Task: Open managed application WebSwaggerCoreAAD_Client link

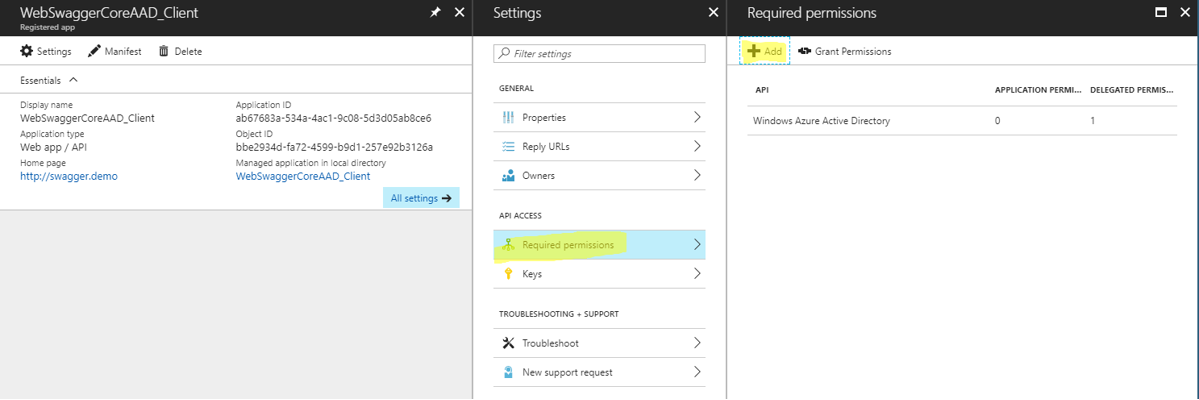Action: (303, 176)
